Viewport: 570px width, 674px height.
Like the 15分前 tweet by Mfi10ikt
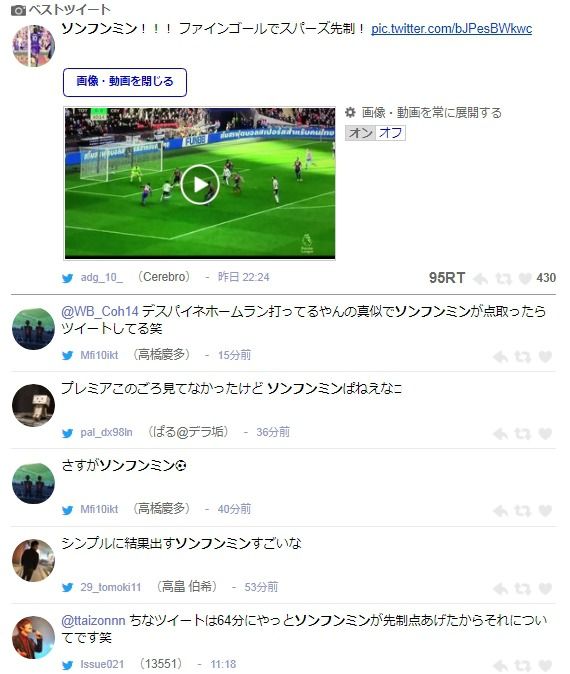[545, 356]
